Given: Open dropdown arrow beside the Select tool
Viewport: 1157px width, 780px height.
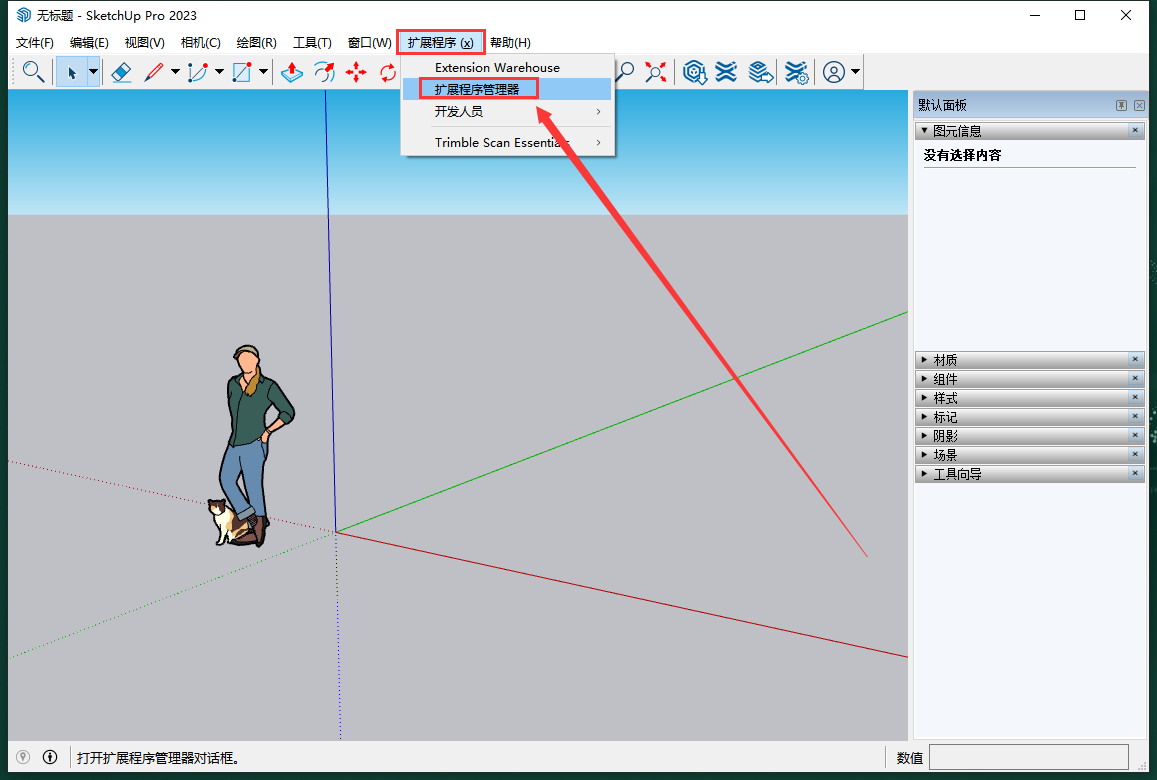Looking at the screenshot, I should (93, 72).
